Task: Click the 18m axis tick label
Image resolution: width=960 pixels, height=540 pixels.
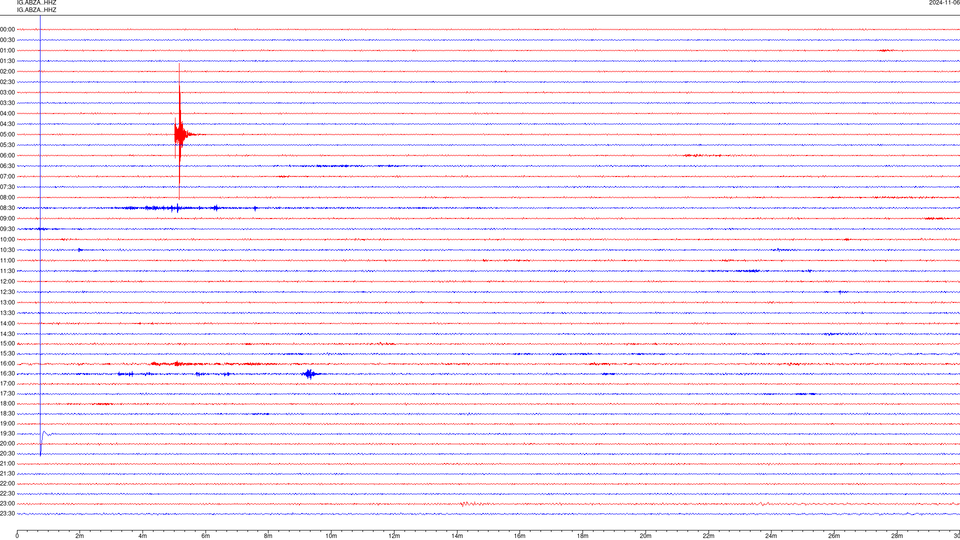Action: coord(582,536)
